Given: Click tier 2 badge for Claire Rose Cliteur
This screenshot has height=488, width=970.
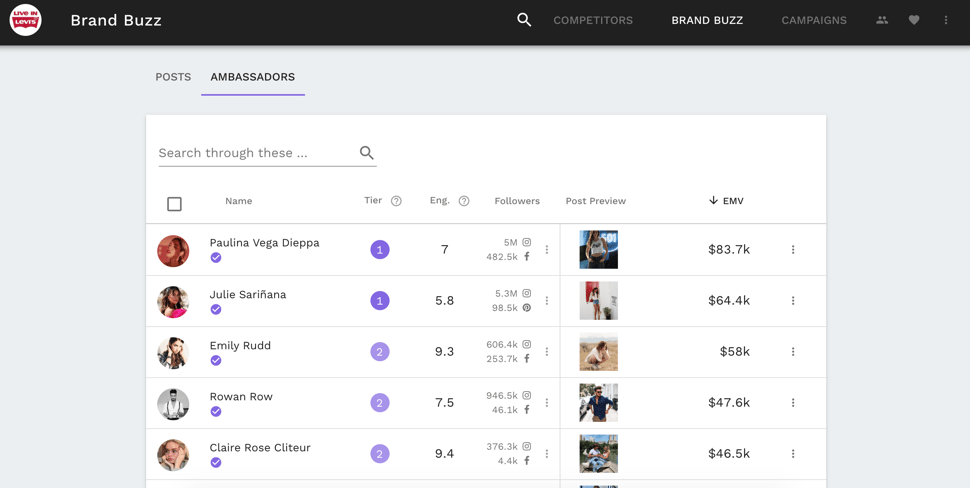Looking at the screenshot, I should tap(380, 454).
